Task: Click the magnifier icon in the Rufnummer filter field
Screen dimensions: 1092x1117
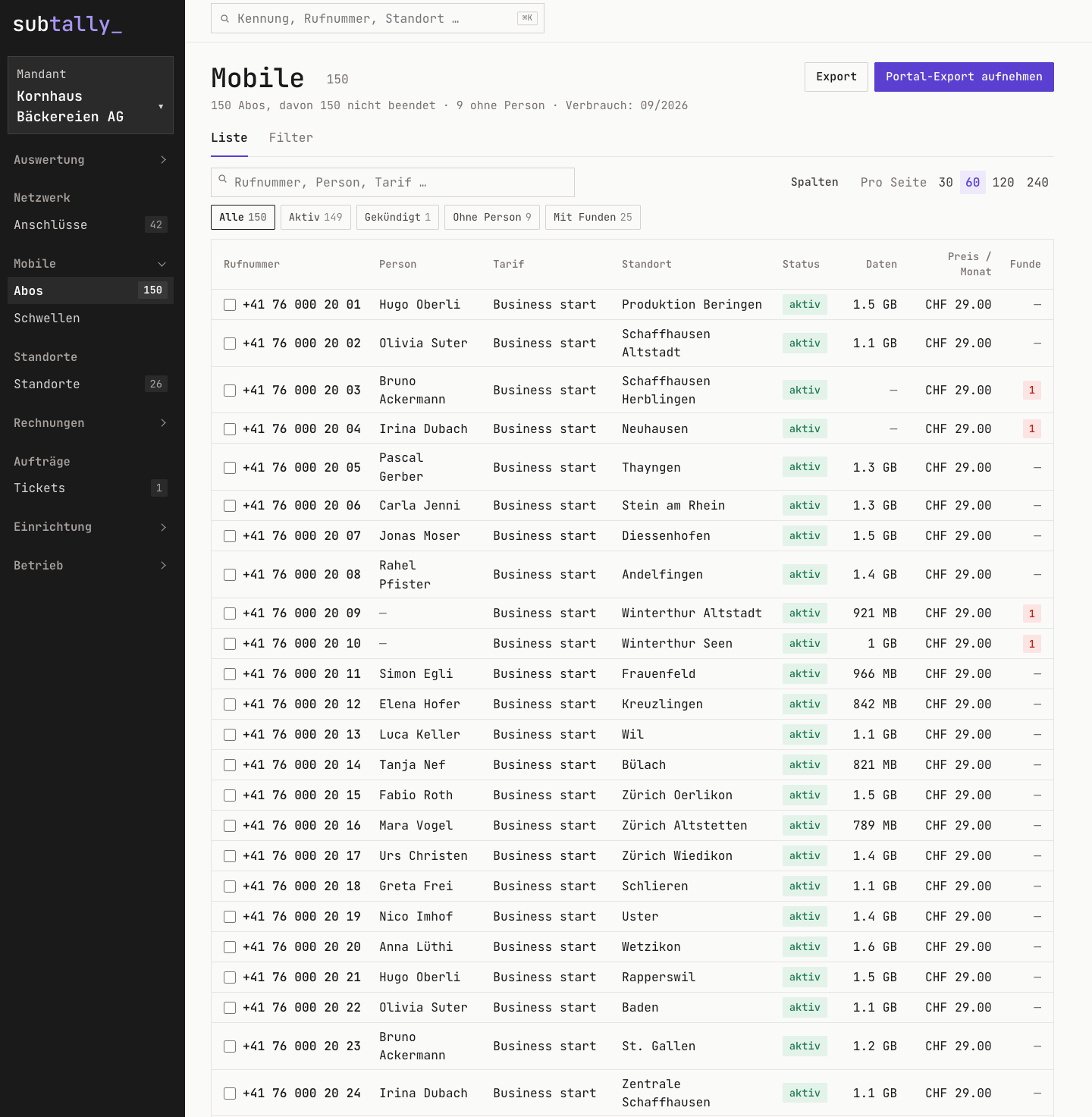Action: (x=223, y=180)
